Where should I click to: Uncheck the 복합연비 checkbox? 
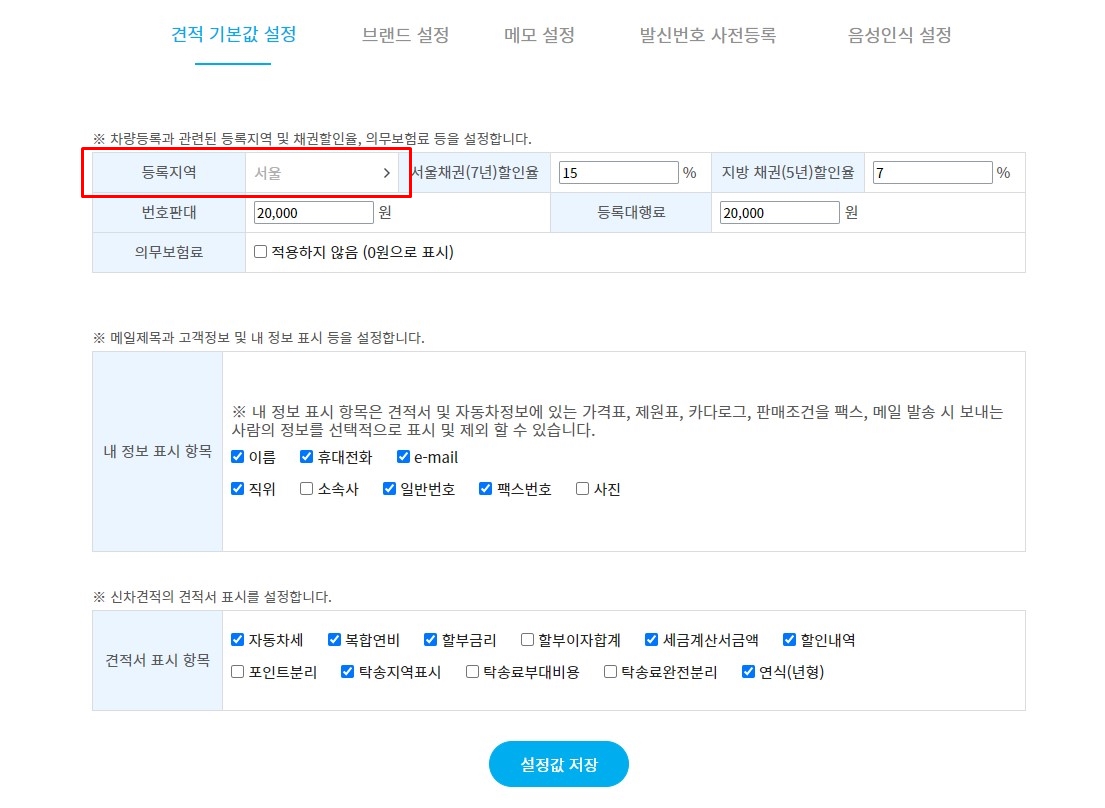334,639
